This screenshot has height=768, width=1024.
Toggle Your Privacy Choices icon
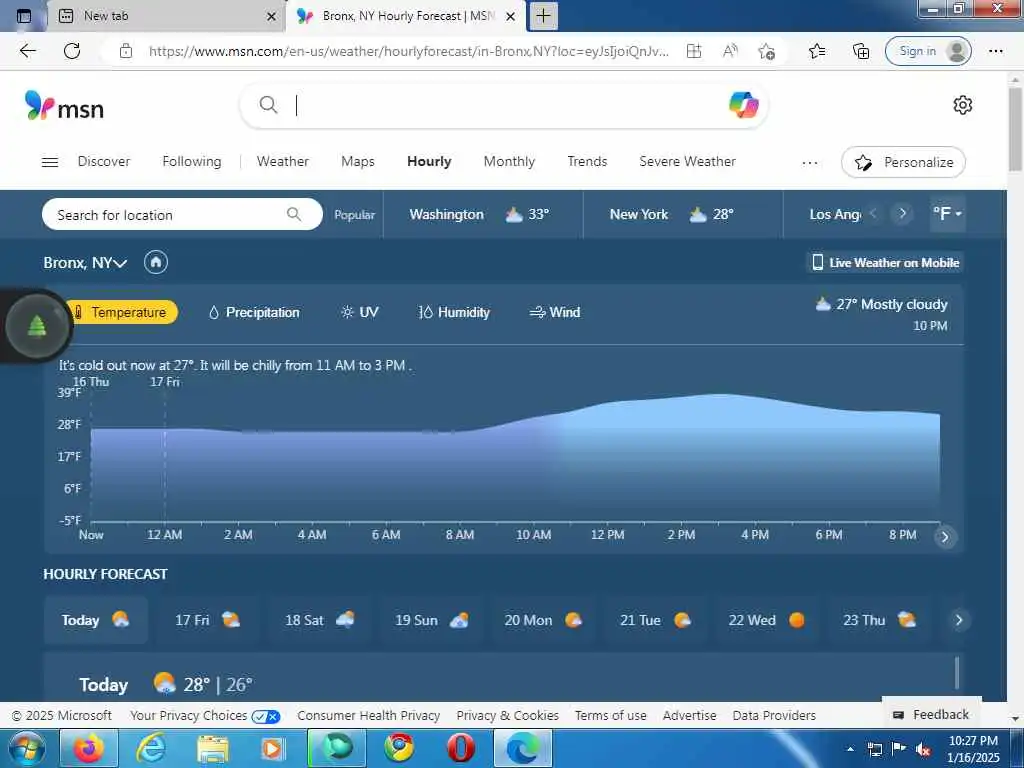pos(266,716)
